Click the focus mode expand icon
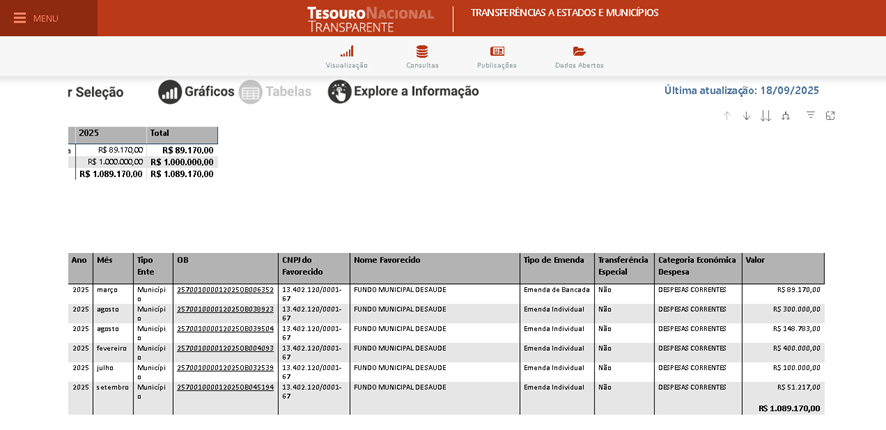This screenshot has height=430, width=886. click(x=830, y=115)
